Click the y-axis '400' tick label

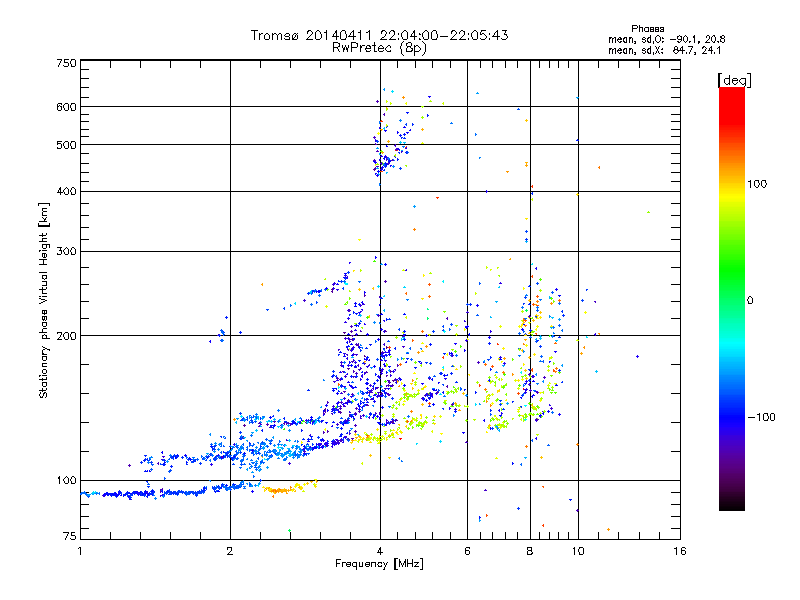click(67, 192)
